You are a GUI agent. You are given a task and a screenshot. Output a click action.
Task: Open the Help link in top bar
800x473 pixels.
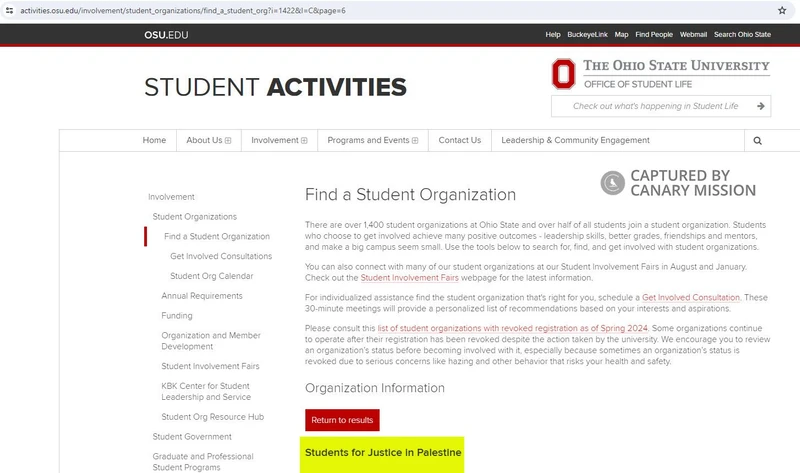point(553,34)
